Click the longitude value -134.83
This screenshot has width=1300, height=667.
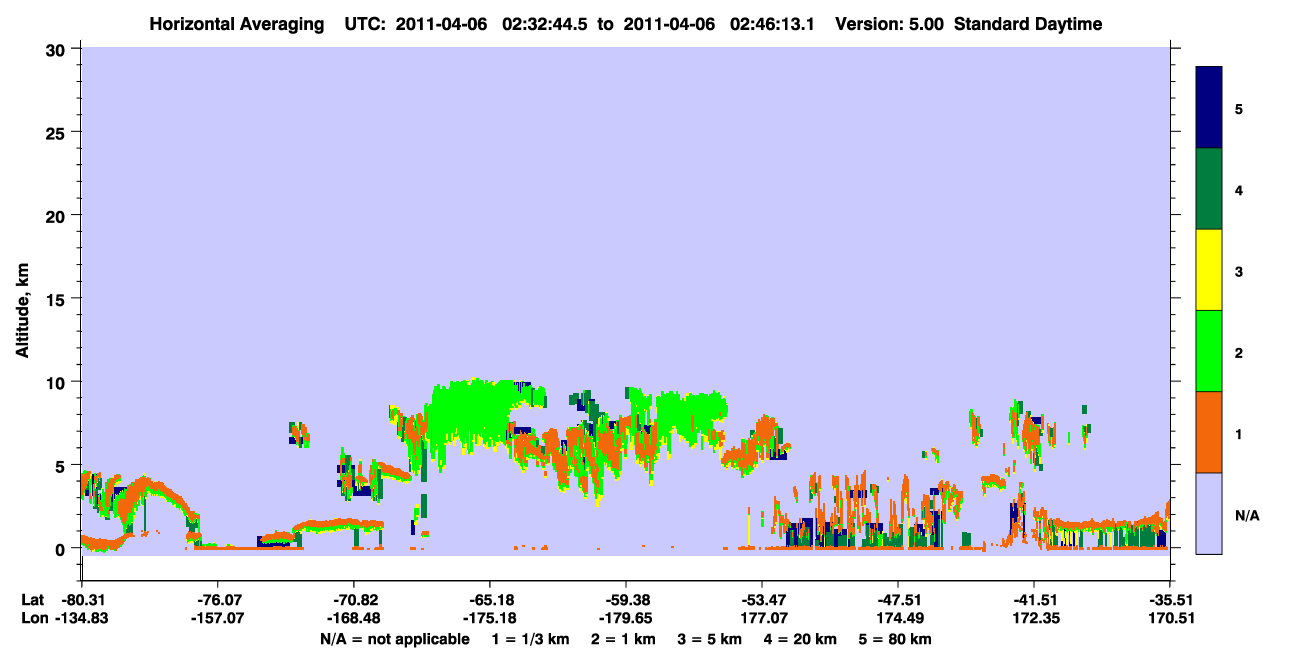81,618
